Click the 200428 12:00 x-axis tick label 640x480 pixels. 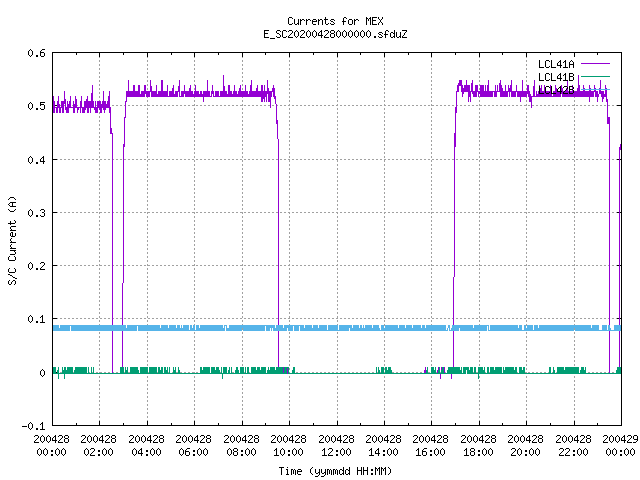click(x=336, y=446)
